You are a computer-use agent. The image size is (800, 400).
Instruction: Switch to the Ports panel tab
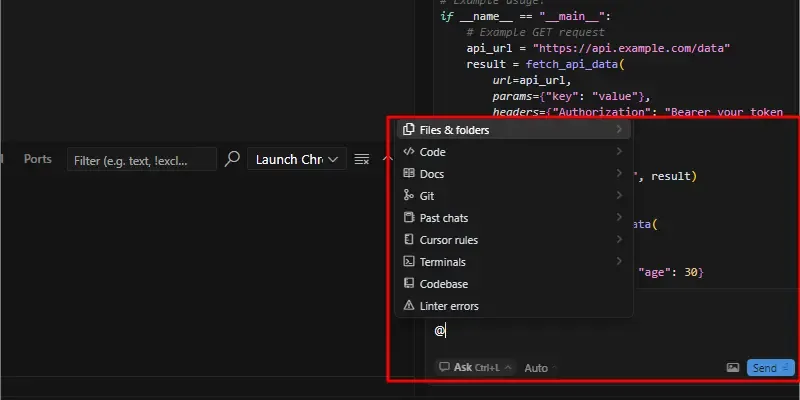click(x=38, y=159)
